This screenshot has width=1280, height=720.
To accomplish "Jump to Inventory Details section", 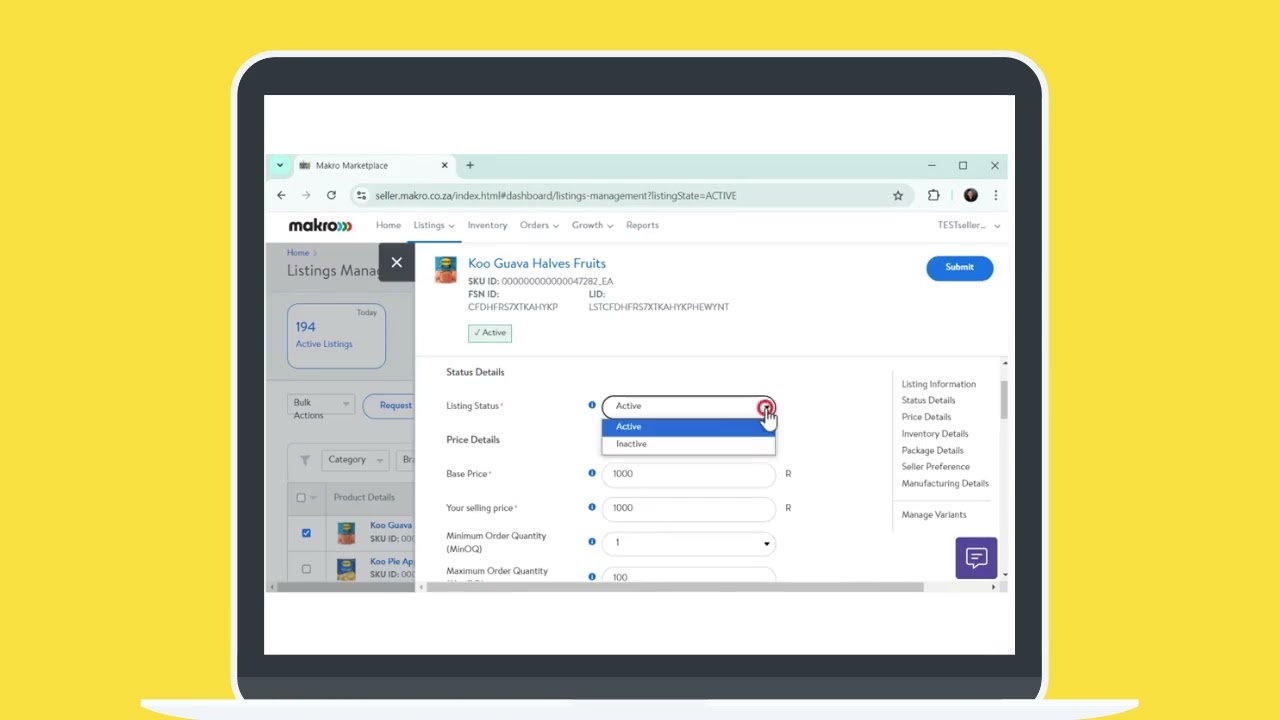I will coord(935,434).
